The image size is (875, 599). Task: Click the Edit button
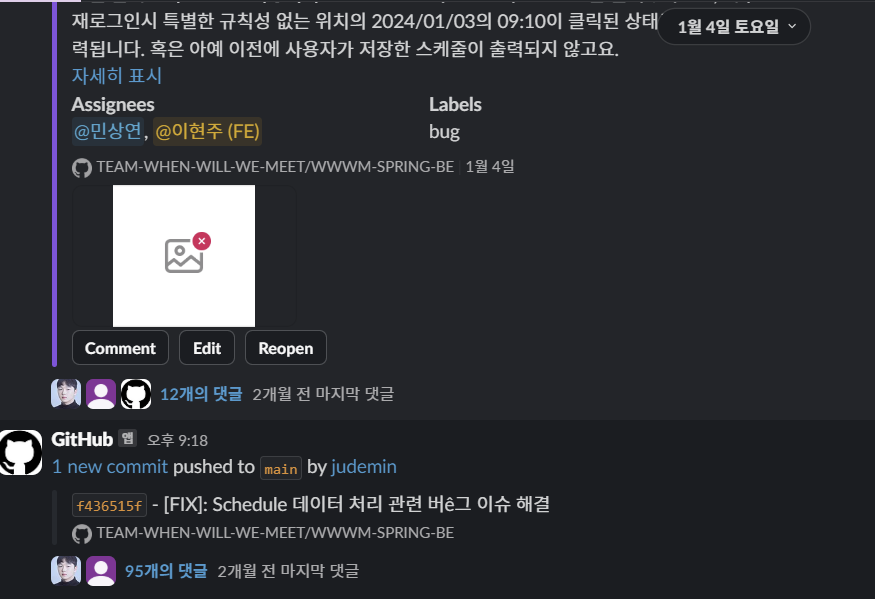207,348
